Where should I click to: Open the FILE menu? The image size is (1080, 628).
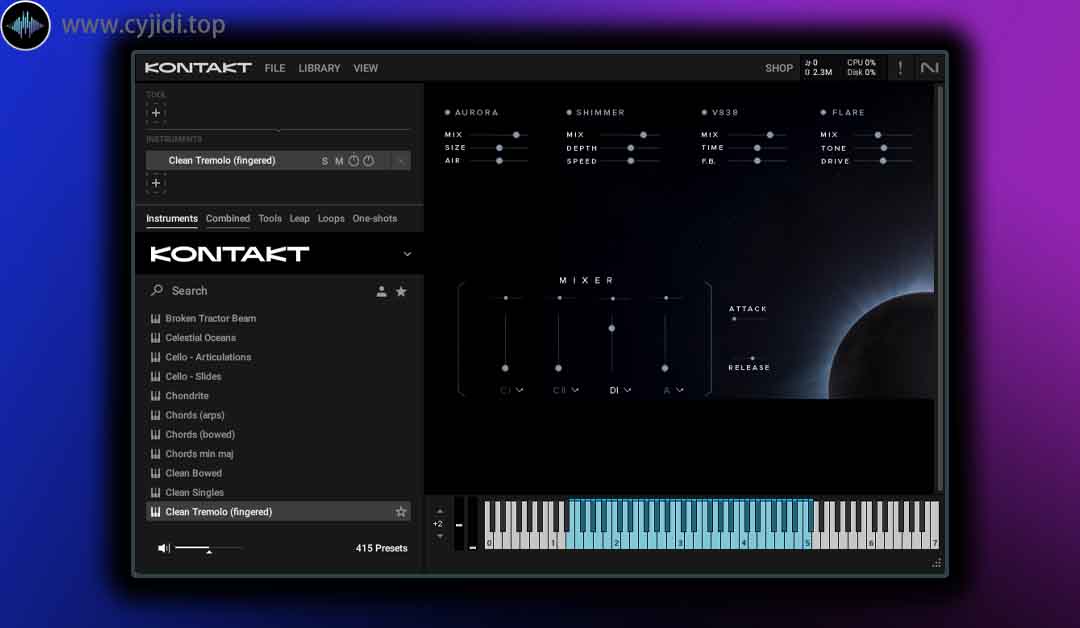[x=275, y=68]
